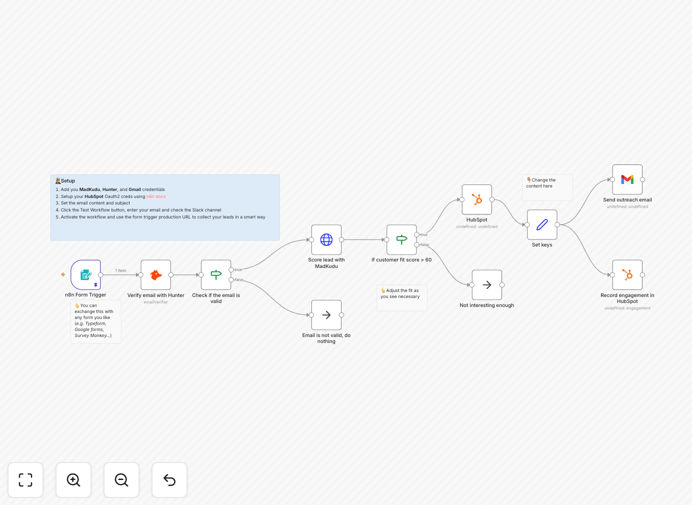Open the If customer fit score node
Viewport: 692px width, 505px height.
[402, 240]
